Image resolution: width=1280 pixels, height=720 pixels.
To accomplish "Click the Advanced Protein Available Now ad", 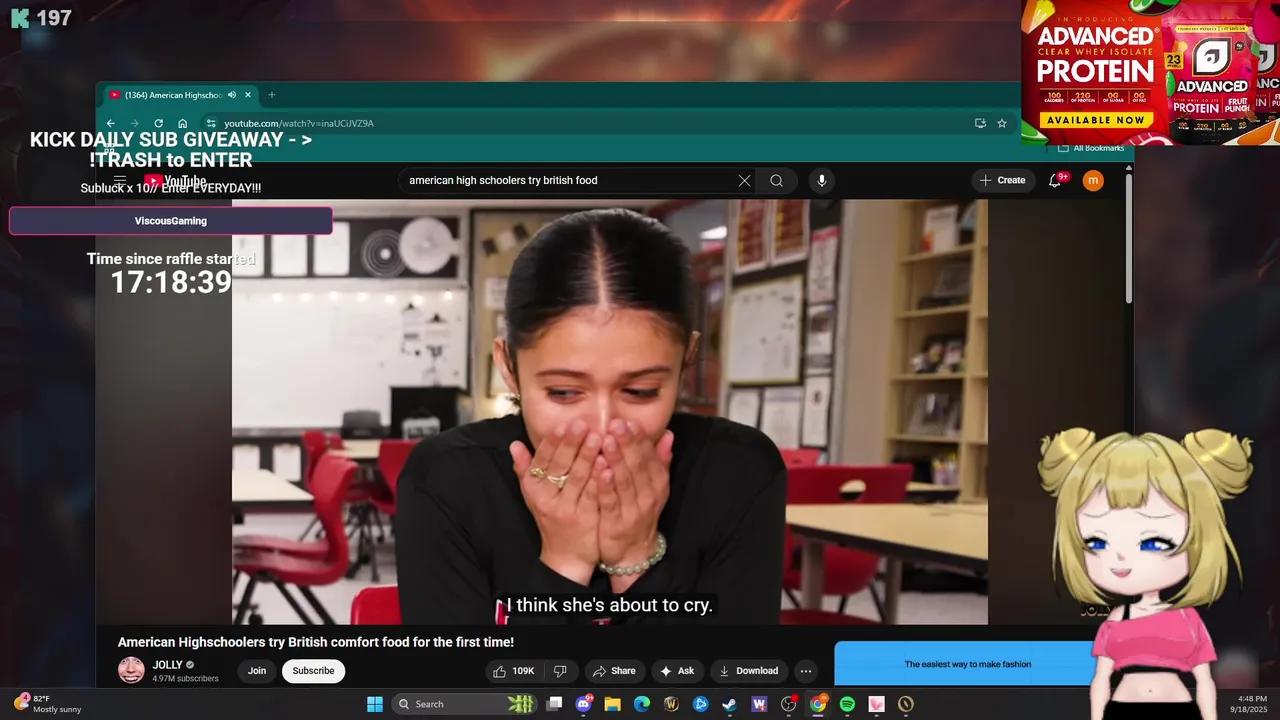I will click(1096, 120).
